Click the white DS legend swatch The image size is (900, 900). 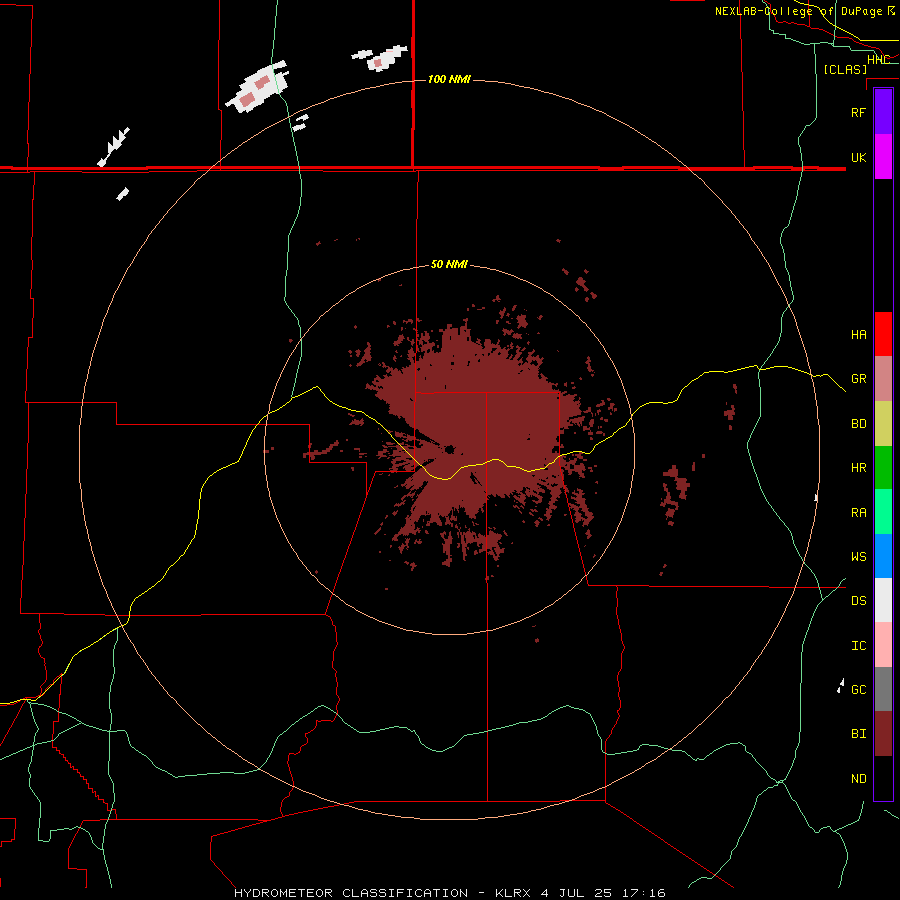coord(883,600)
